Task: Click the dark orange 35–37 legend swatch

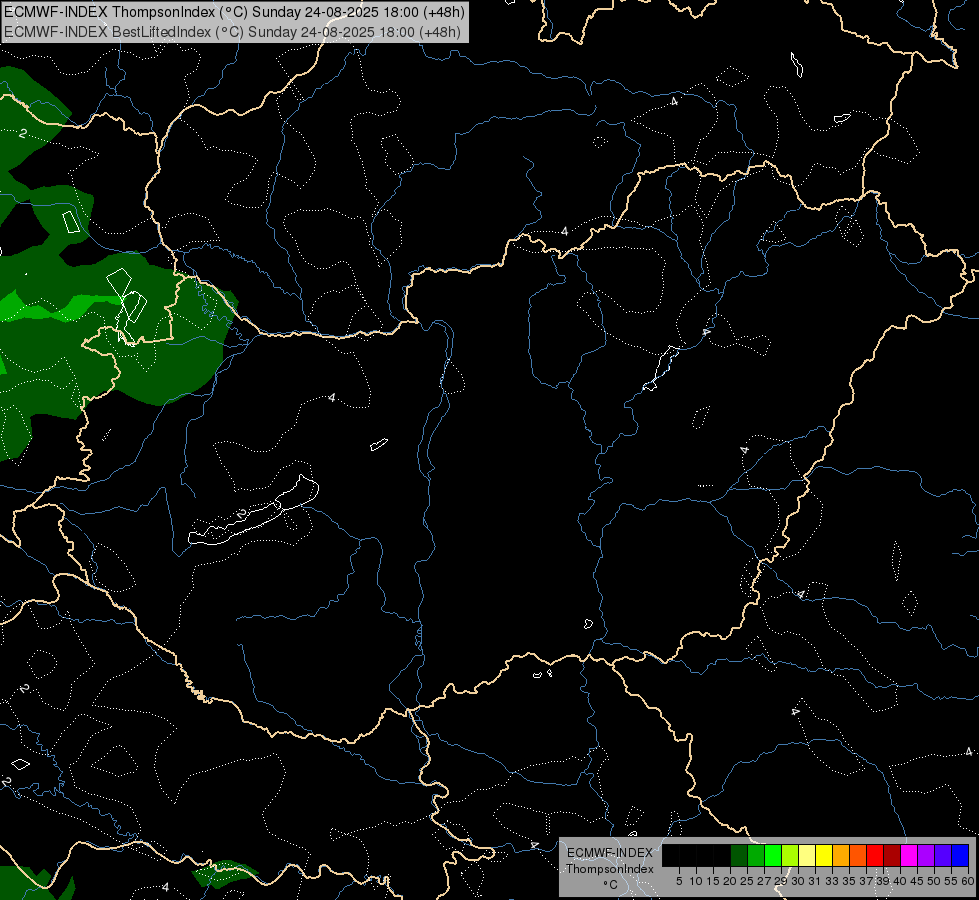Action: pos(858,856)
